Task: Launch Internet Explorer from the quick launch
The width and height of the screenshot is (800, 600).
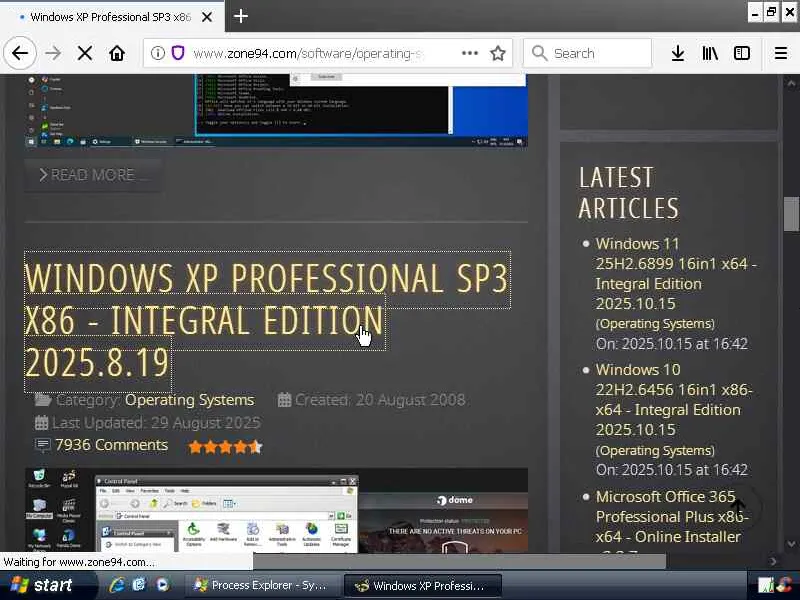Action: [117, 585]
